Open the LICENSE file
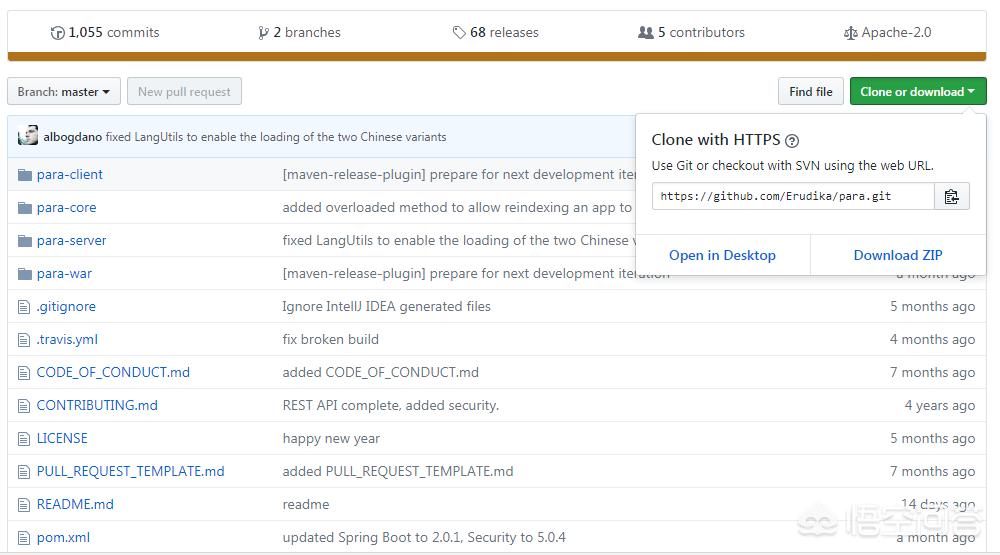 62,439
